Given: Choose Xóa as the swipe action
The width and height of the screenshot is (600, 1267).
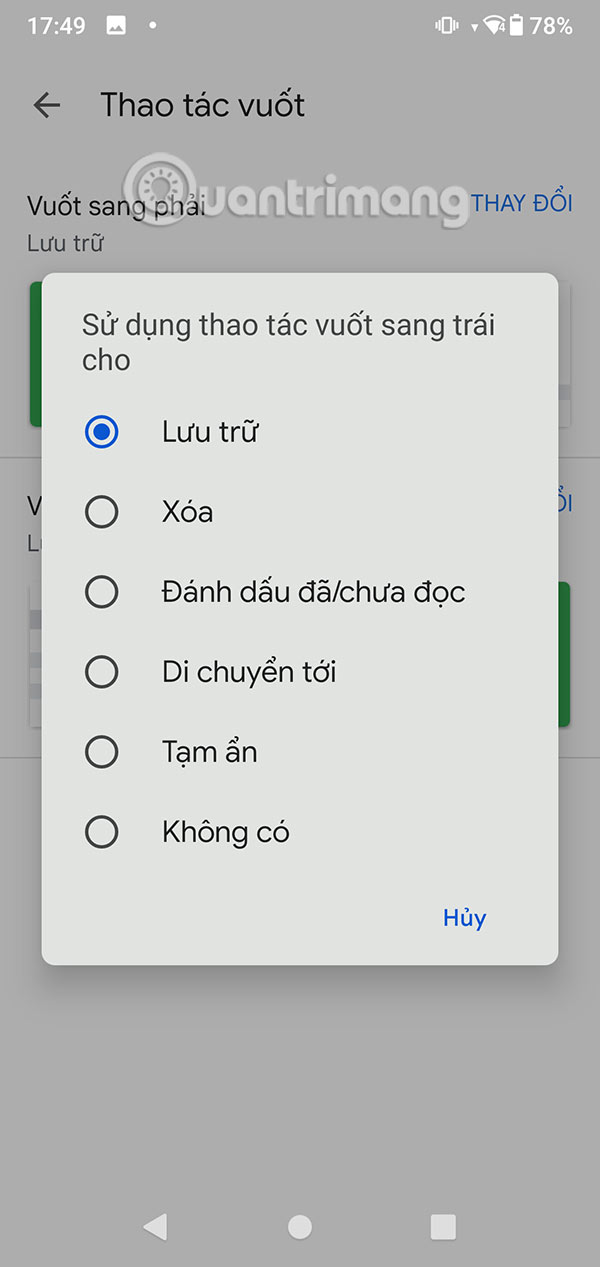Looking at the screenshot, I should [x=101, y=511].
